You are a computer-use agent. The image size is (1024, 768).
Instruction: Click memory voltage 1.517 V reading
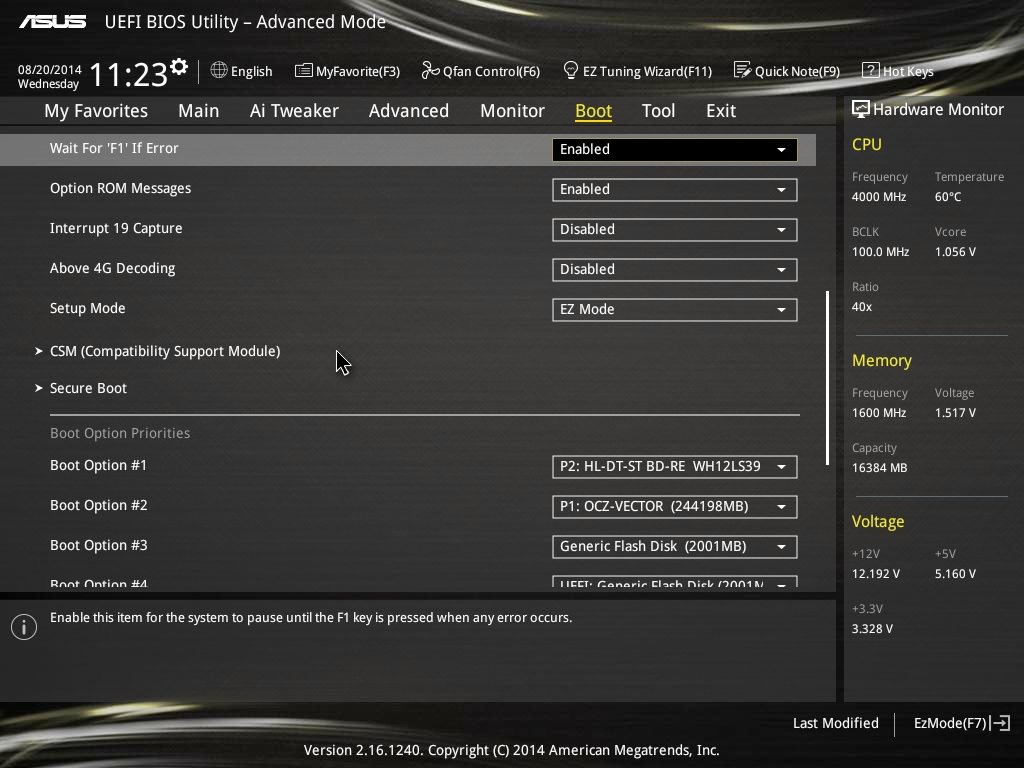coord(955,413)
